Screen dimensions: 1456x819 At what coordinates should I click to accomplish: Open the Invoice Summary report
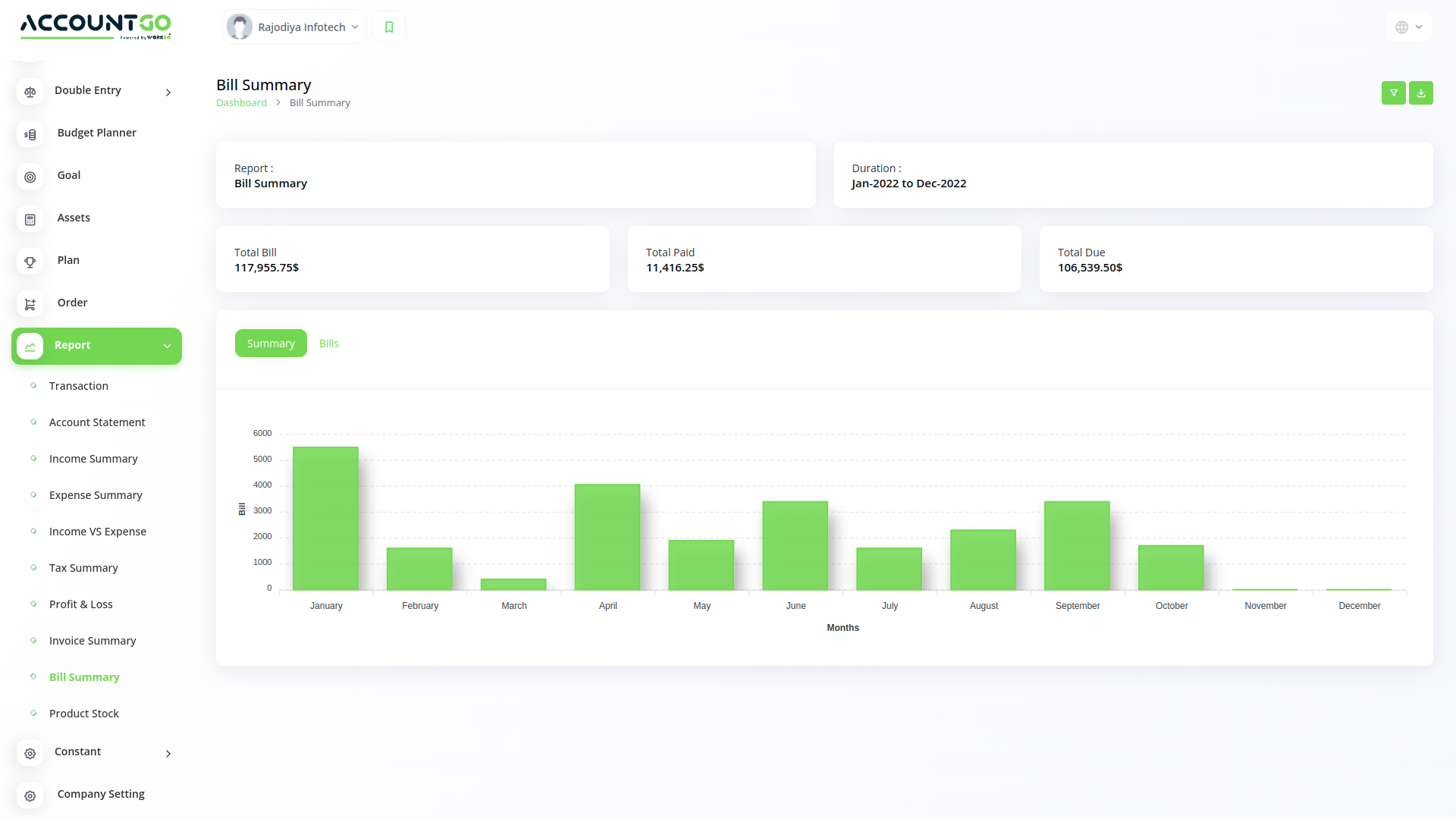point(93,641)
